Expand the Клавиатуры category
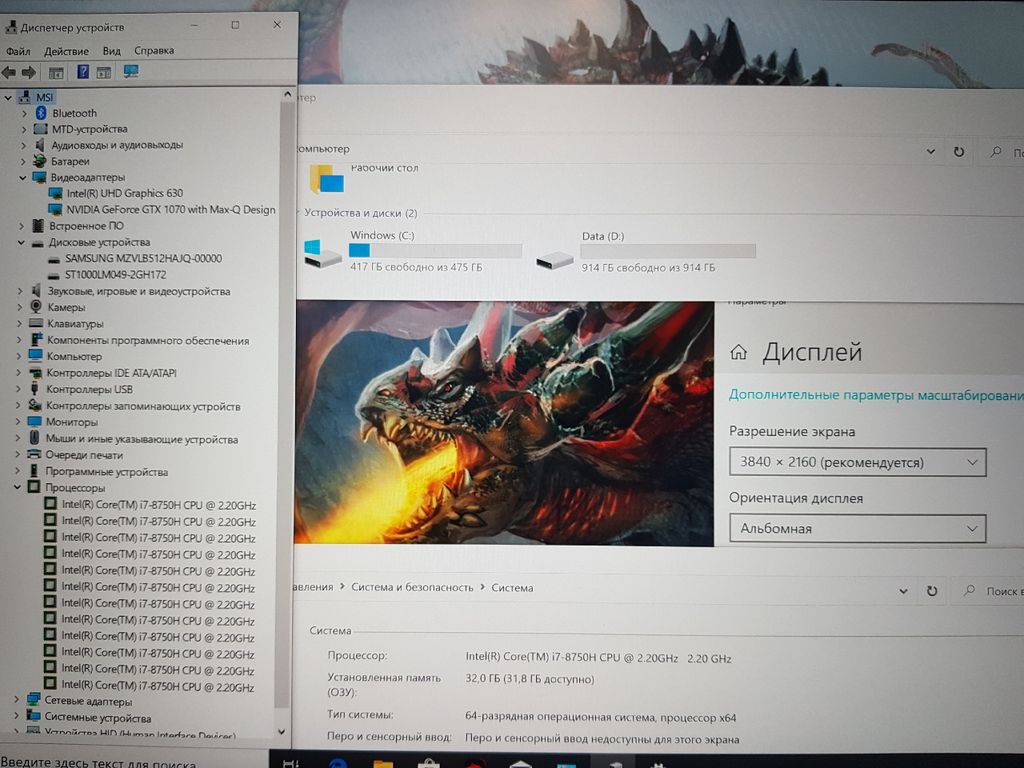Image resolution: width=1024 pixels, height=768 pixels. 21,324
